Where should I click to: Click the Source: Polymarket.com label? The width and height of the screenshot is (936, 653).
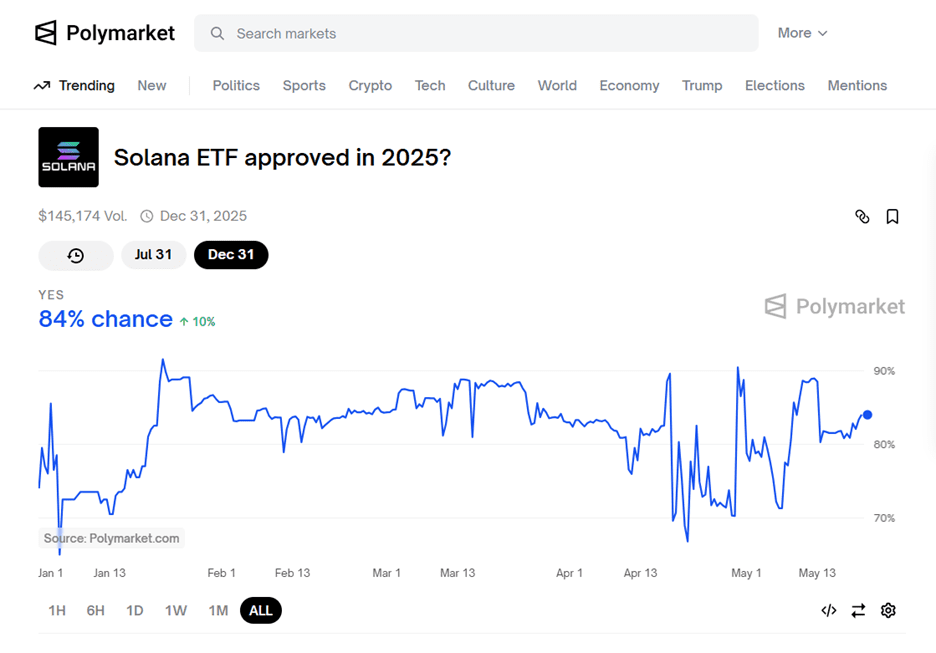click(x=111, y=538)
